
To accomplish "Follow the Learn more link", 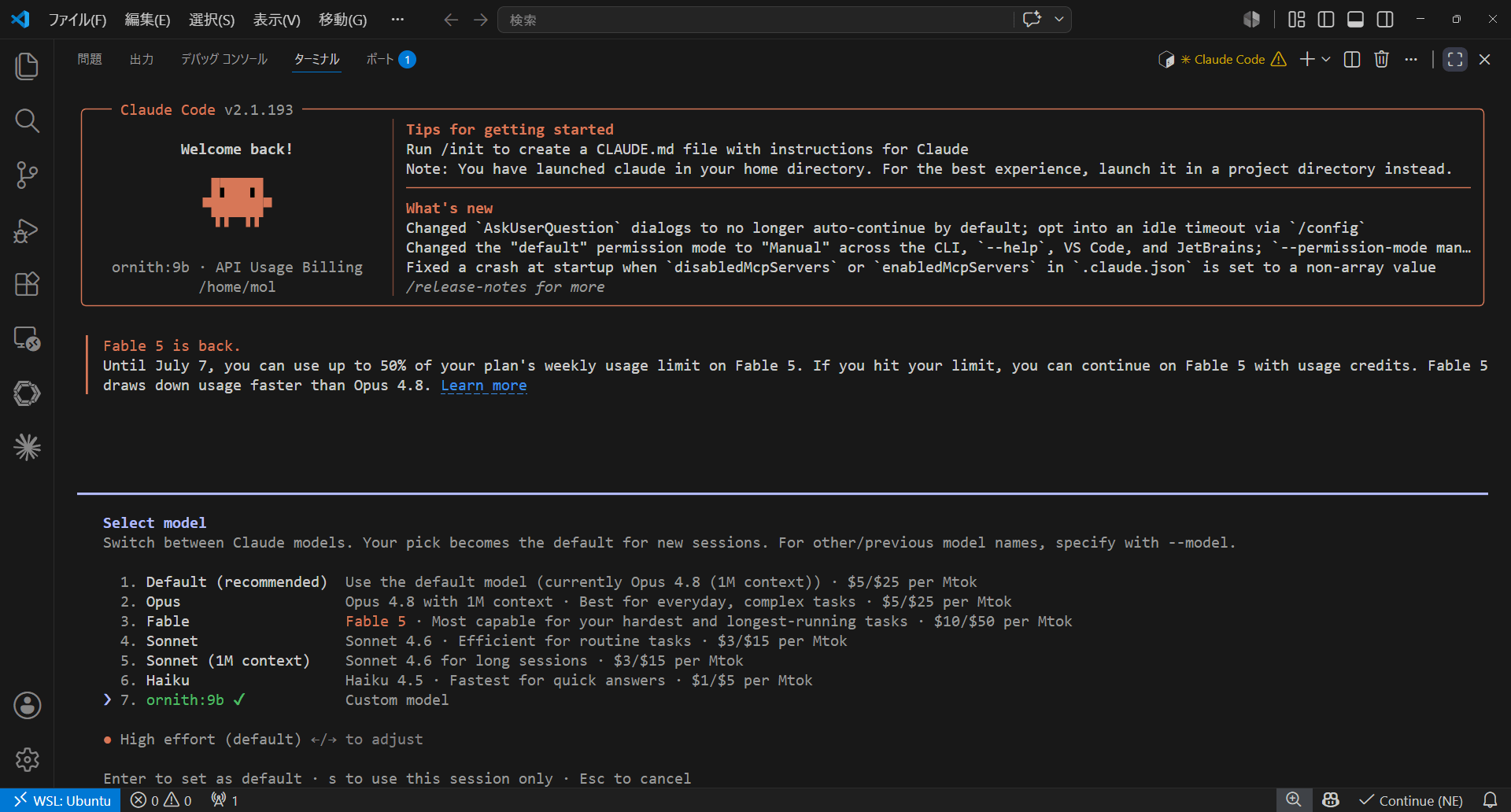I will click(484, 386).
